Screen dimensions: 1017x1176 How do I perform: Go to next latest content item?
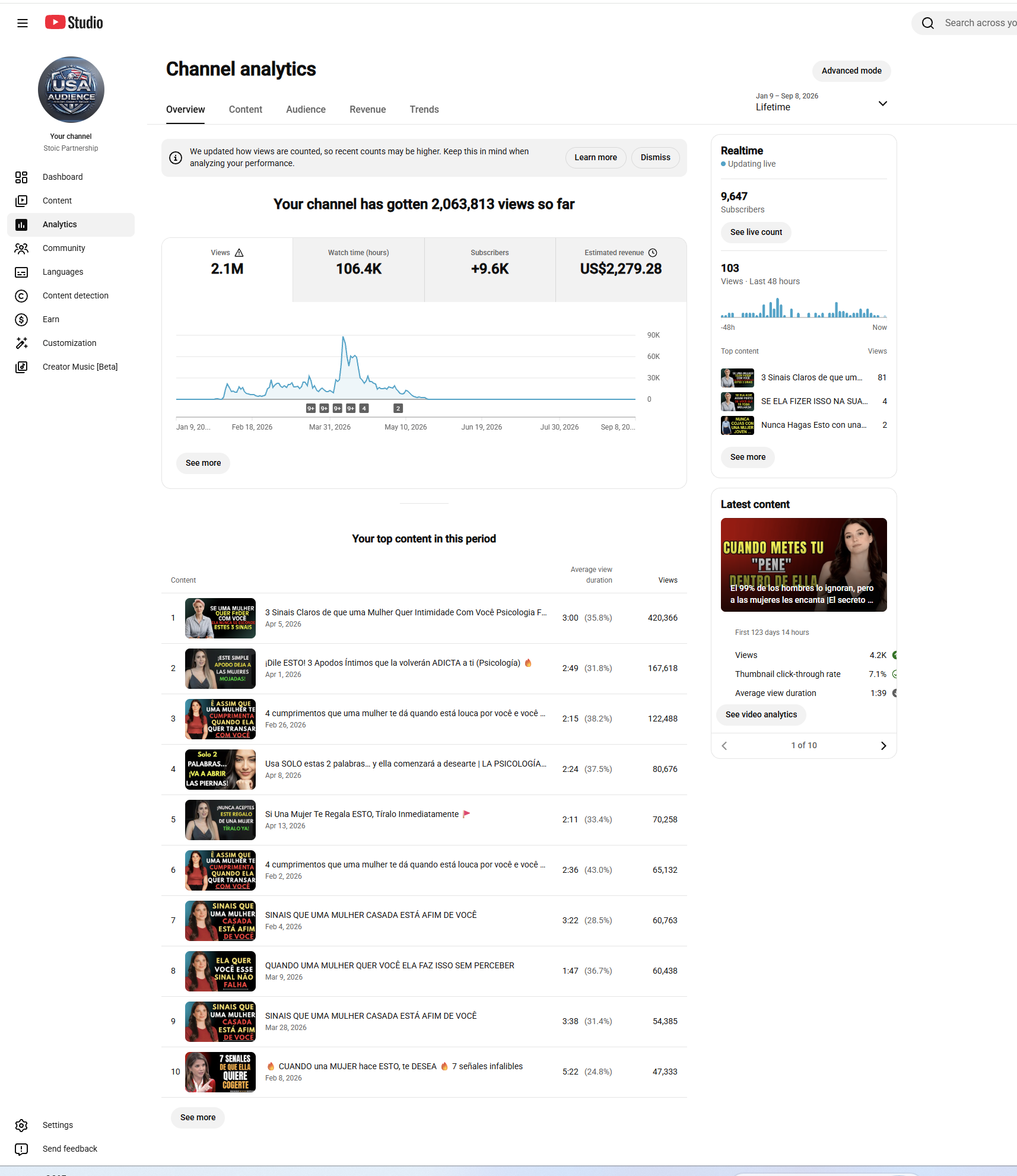coord(883,746)
